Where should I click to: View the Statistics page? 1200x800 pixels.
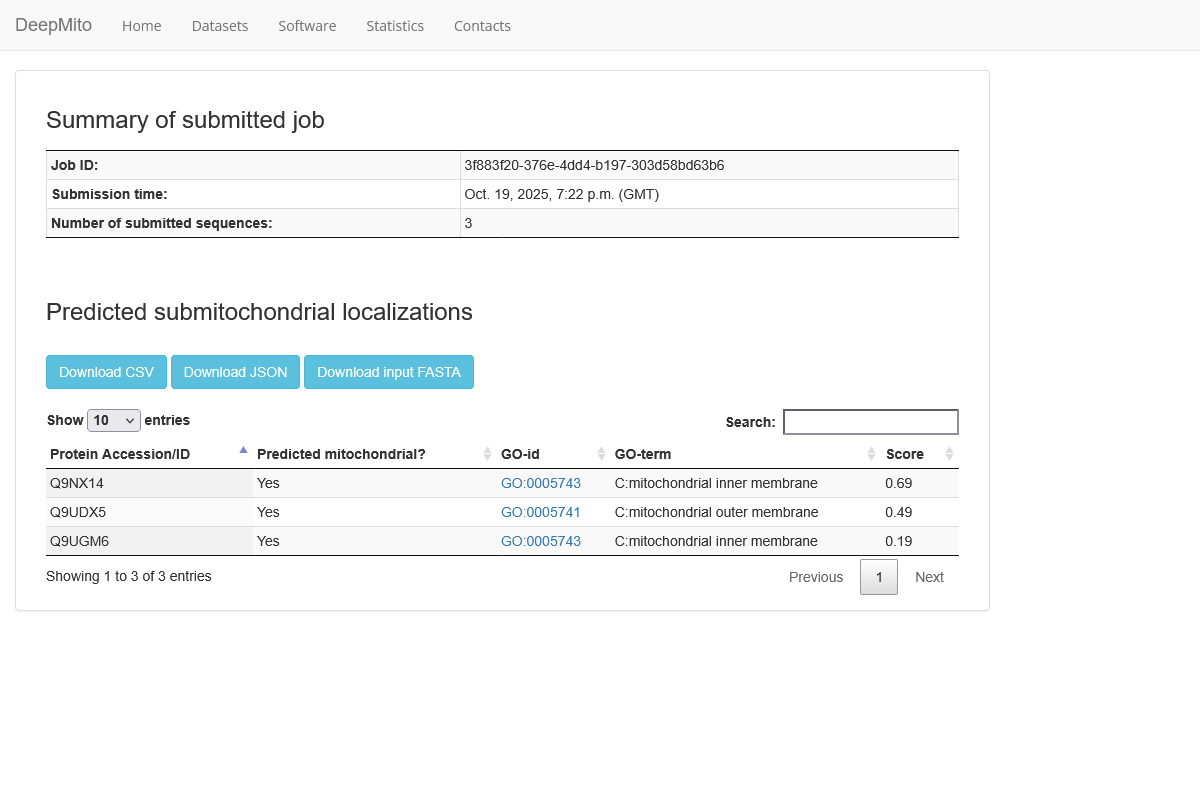(395, 26)
